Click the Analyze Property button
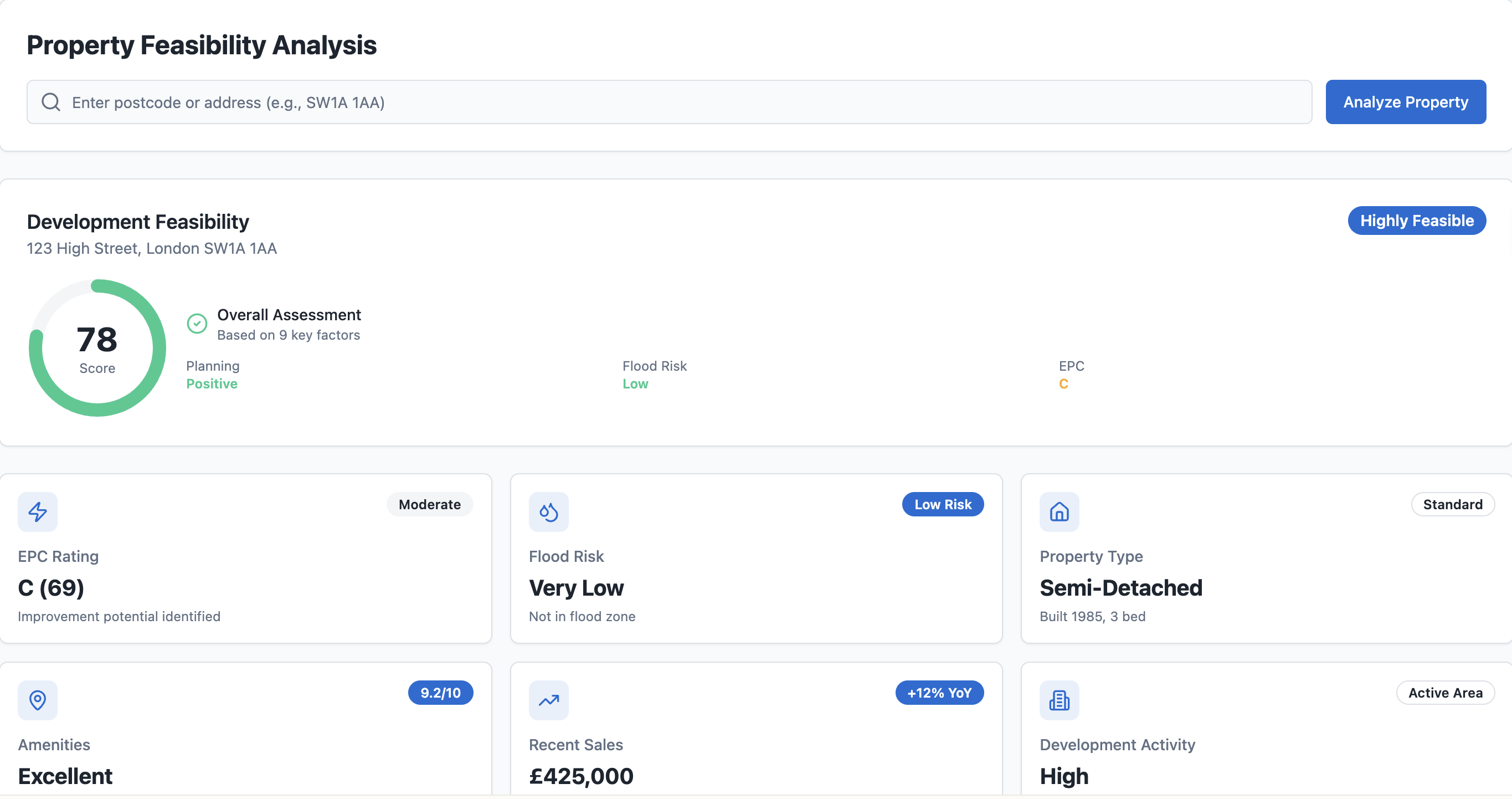This screenshot has height=799, width=1512. click(1406, 101)
